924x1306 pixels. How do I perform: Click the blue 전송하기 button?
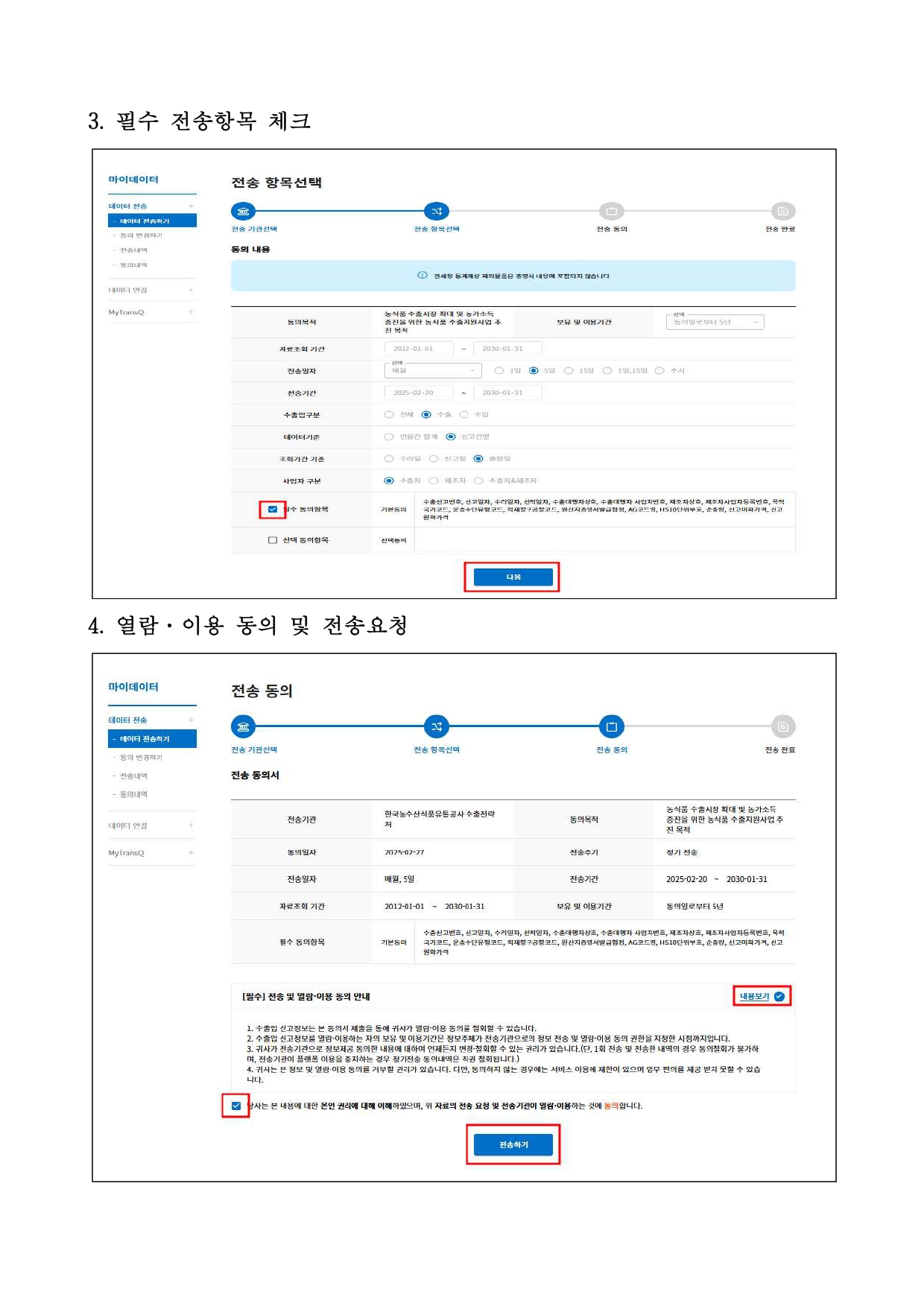coord(513,1145)
